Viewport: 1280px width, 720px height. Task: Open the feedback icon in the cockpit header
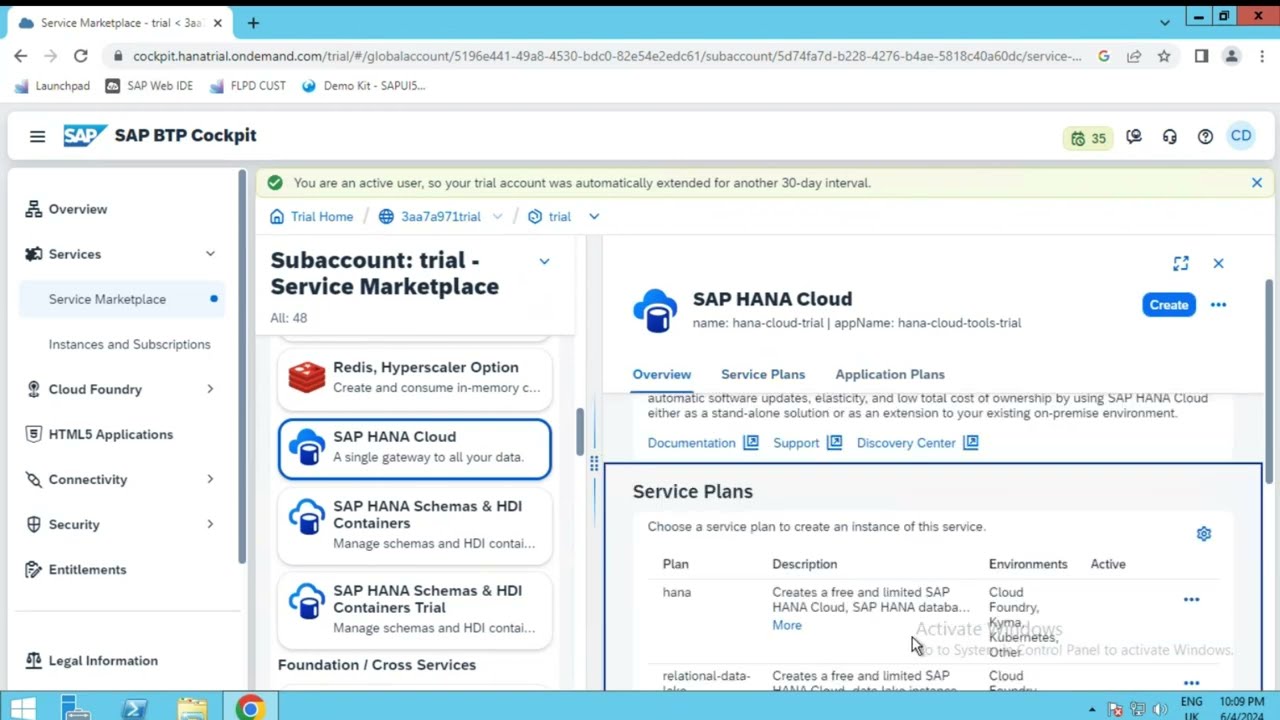1134,137
